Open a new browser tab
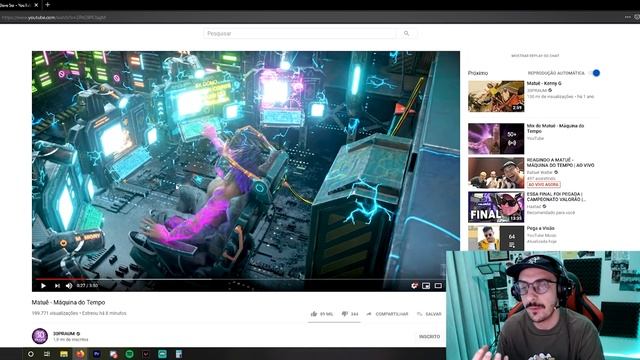Viewport: 640px width, 360px height. (x=47, y=5)
